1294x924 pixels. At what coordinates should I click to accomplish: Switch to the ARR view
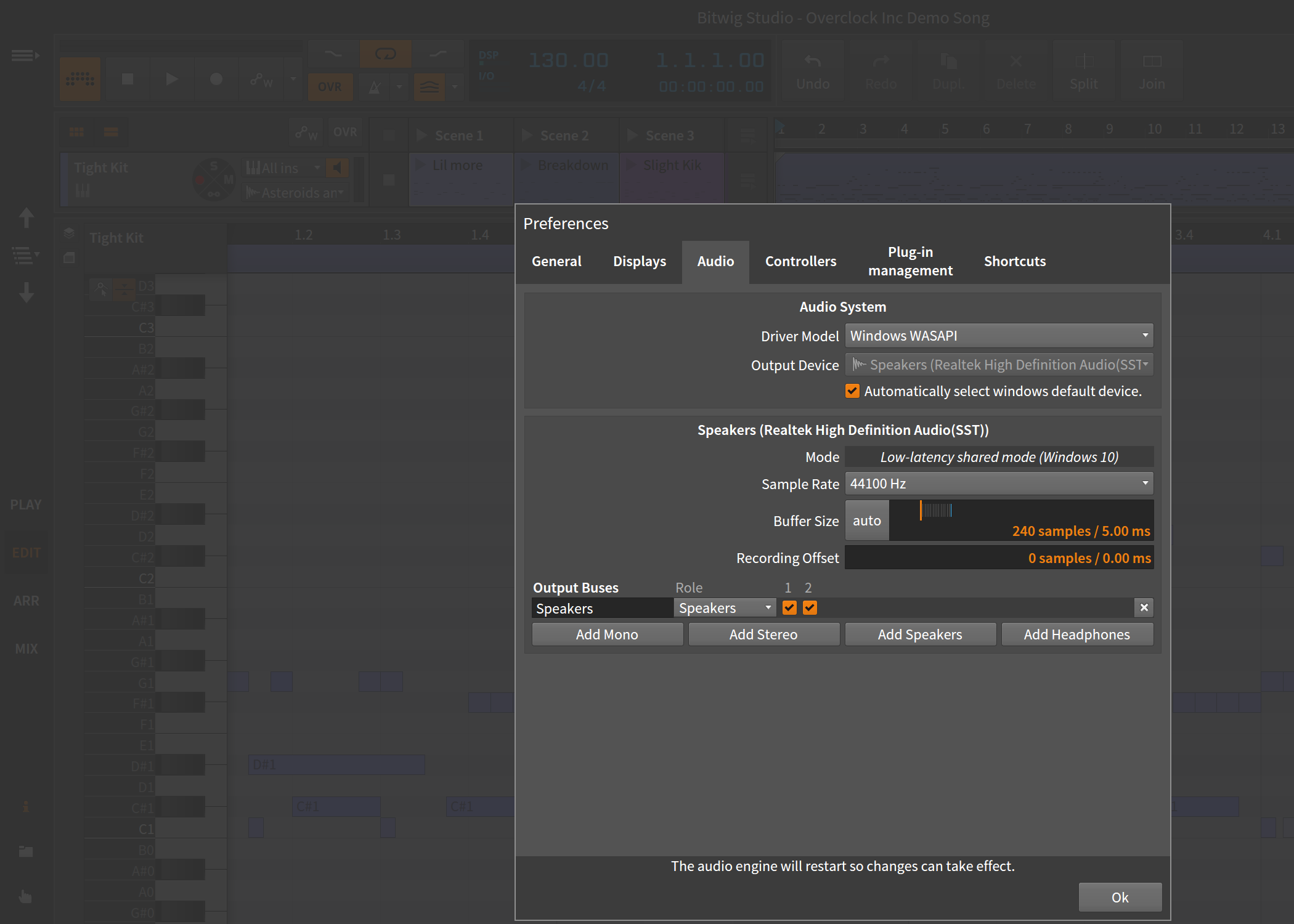(26, 601)
